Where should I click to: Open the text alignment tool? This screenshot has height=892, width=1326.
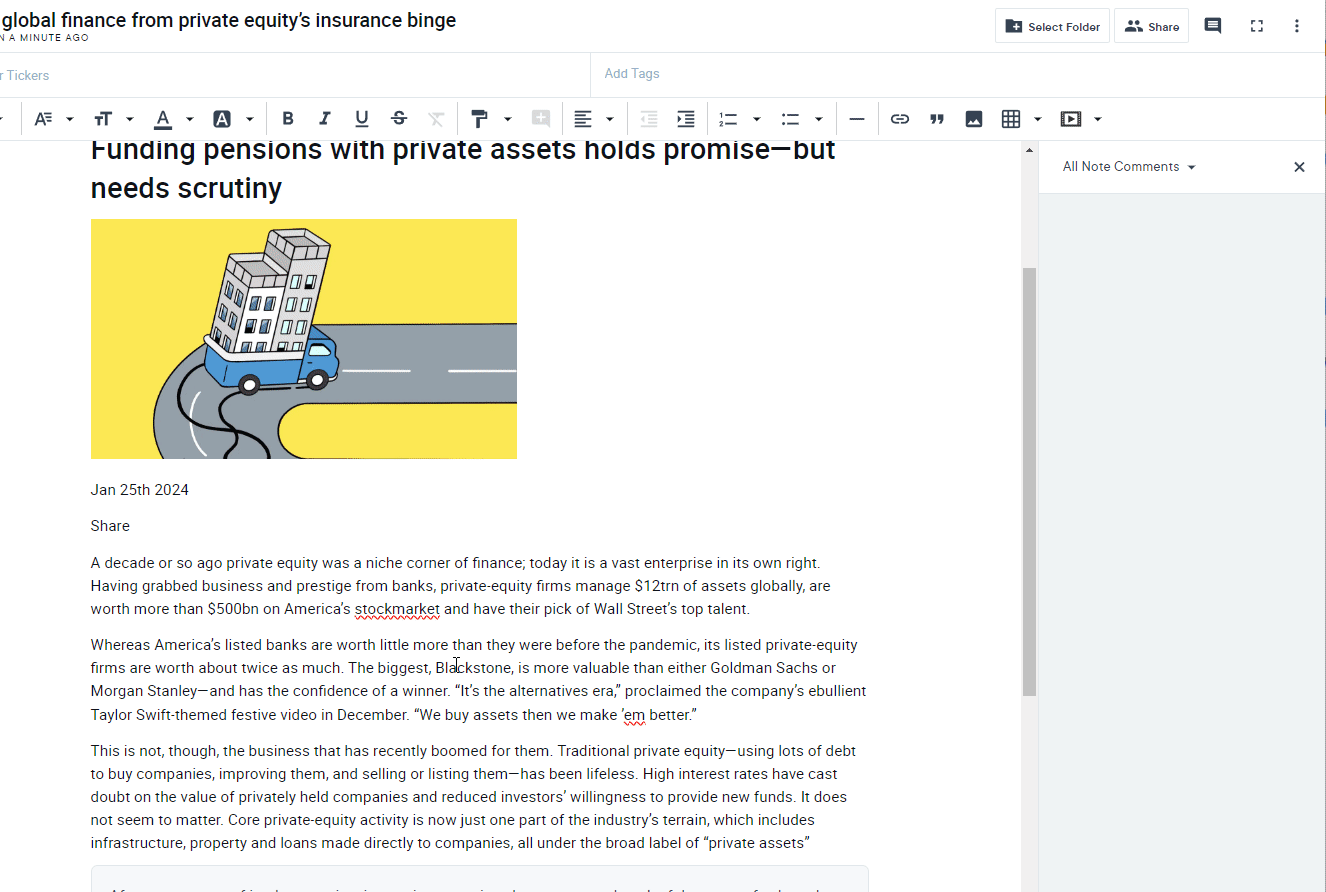[x=583, y=119]
